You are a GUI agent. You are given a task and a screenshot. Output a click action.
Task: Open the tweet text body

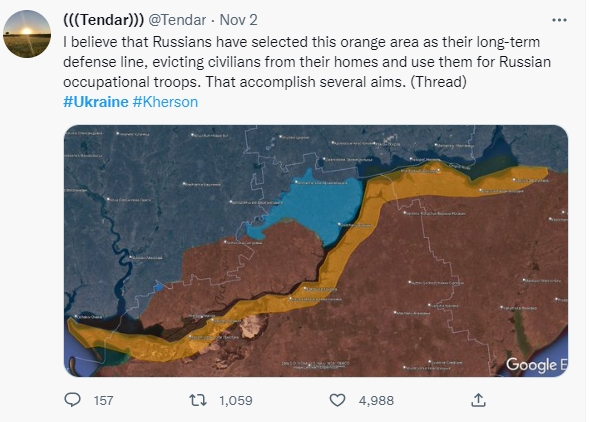coord(307,62)
